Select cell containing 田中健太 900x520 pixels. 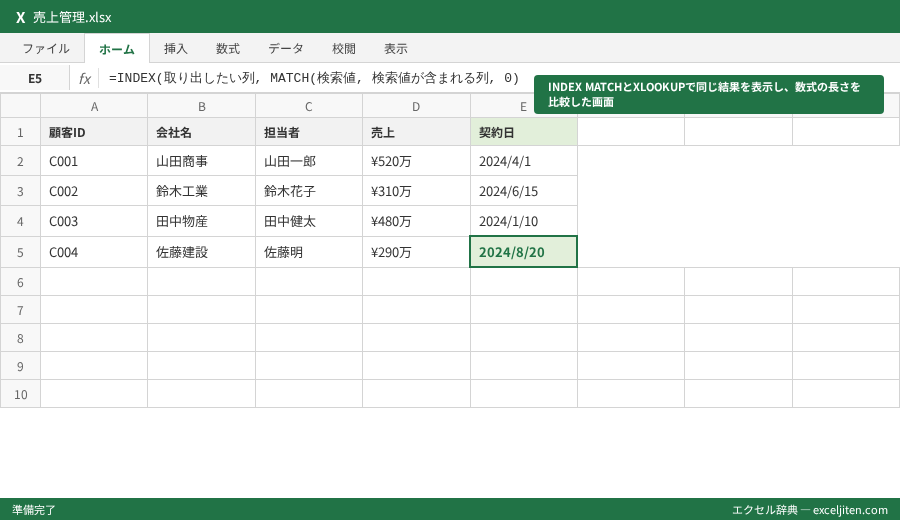pyautogui.click(x=309, y=221)
